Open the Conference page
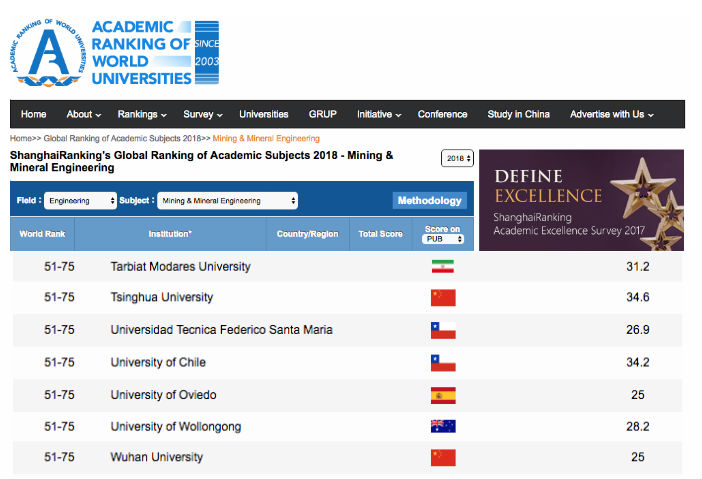Image resolution: width=702 pixels, height=479 pixels. (442, 114)
